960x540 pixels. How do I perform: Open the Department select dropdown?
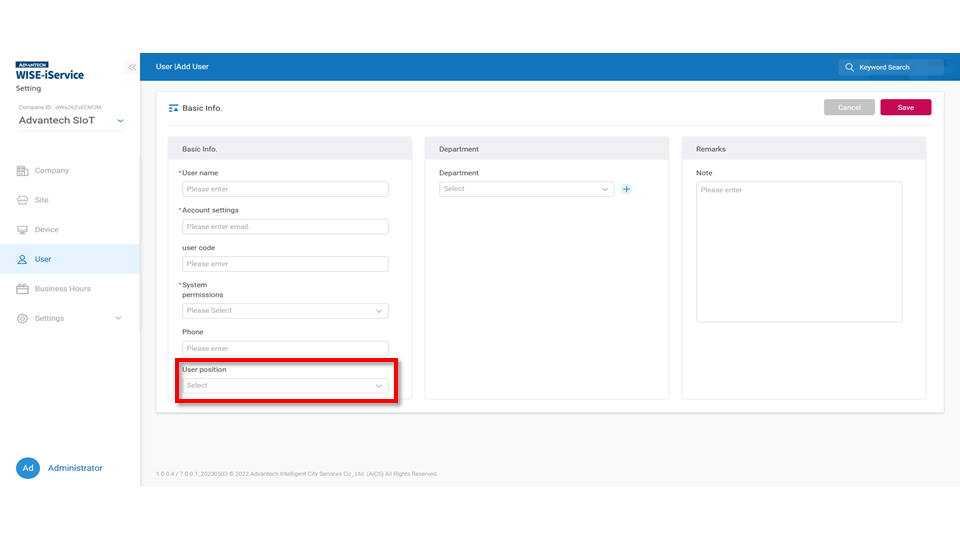[526, 189]
